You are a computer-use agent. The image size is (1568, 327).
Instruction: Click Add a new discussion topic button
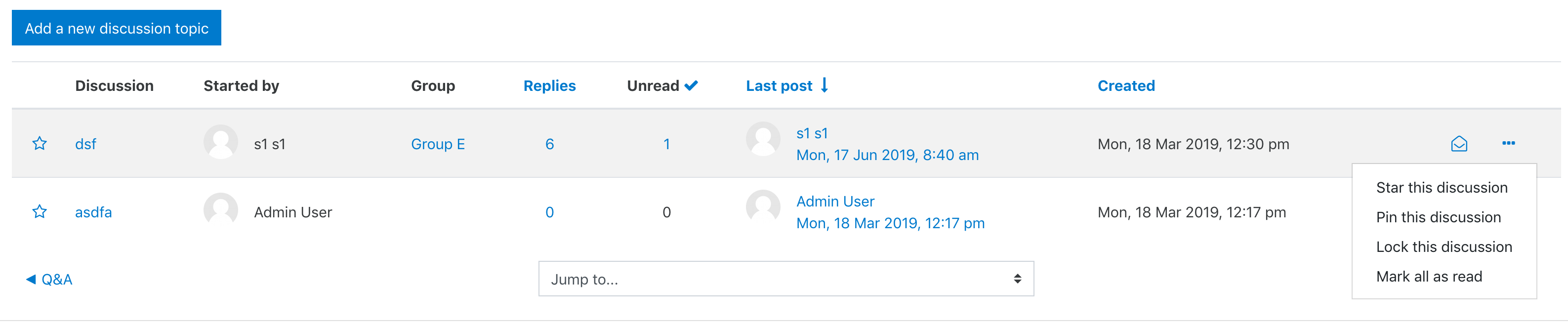point(116,28)
